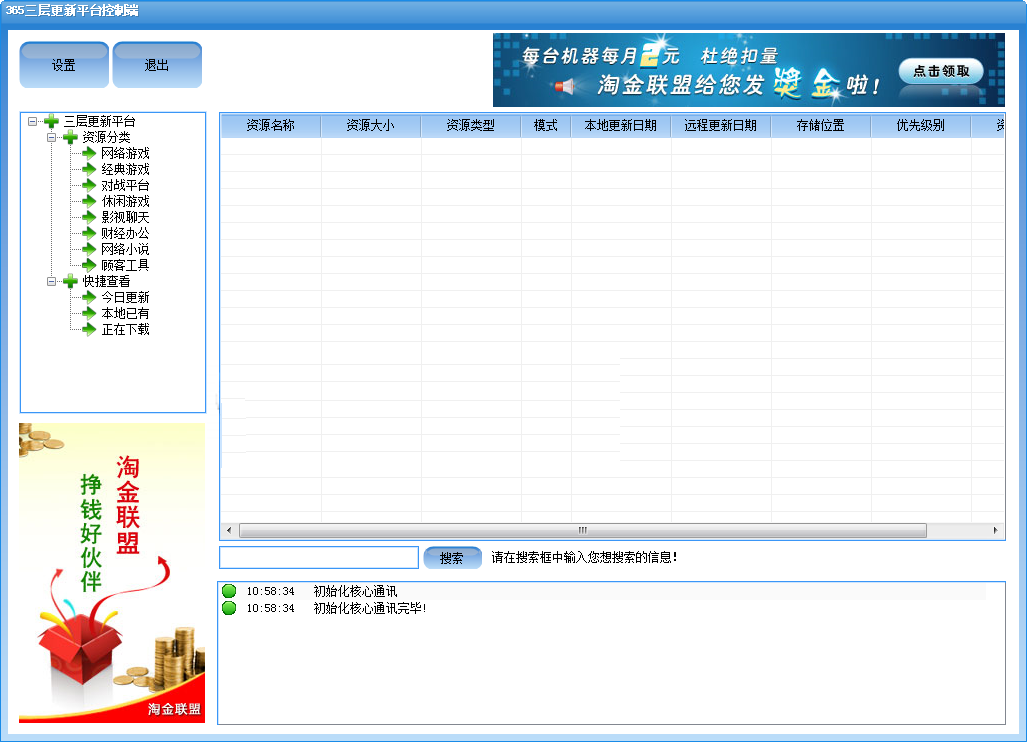Click the 搜索 search button

tap(452, 558)
